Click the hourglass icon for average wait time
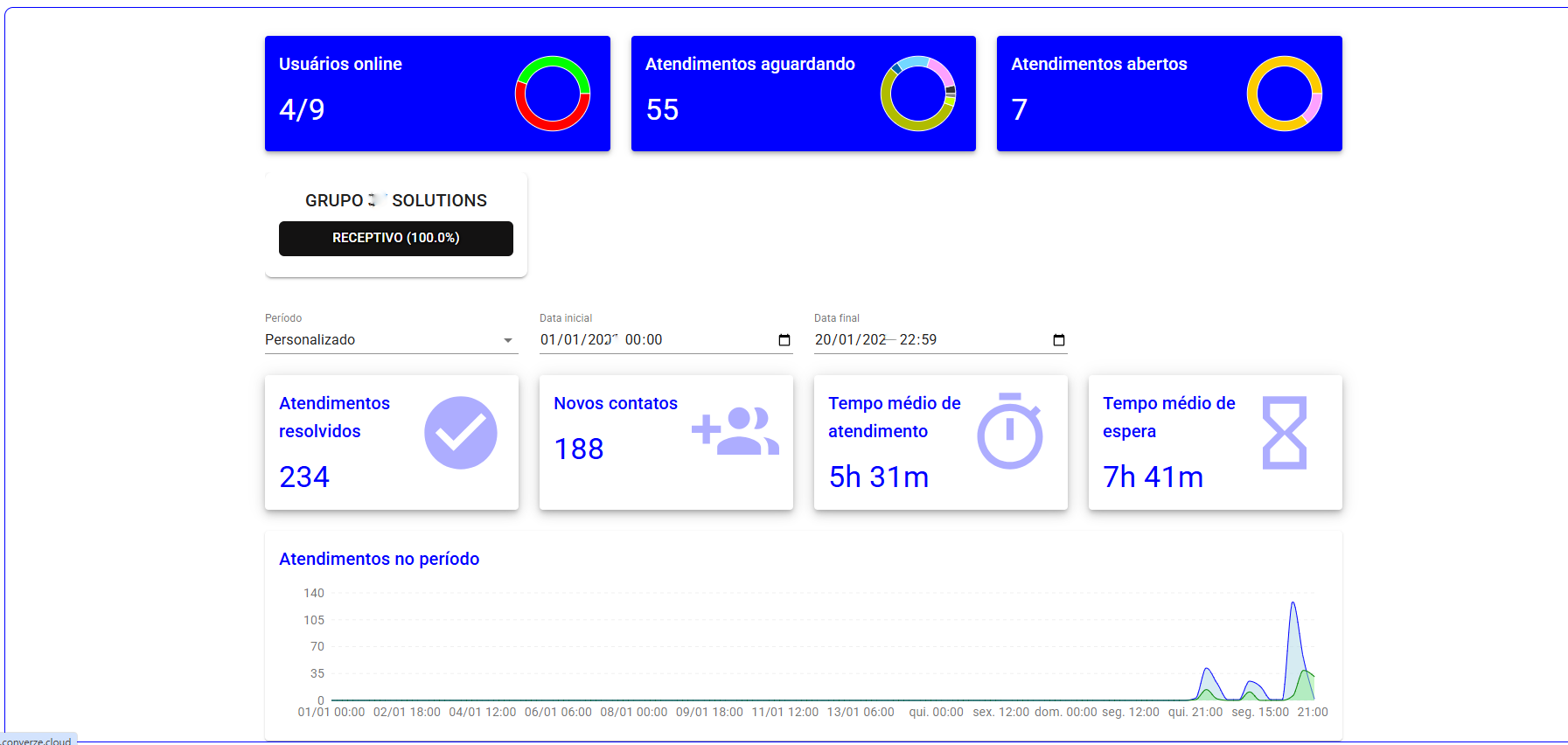The height and width of the screenshot is (745, 1568). point(1284,433)
